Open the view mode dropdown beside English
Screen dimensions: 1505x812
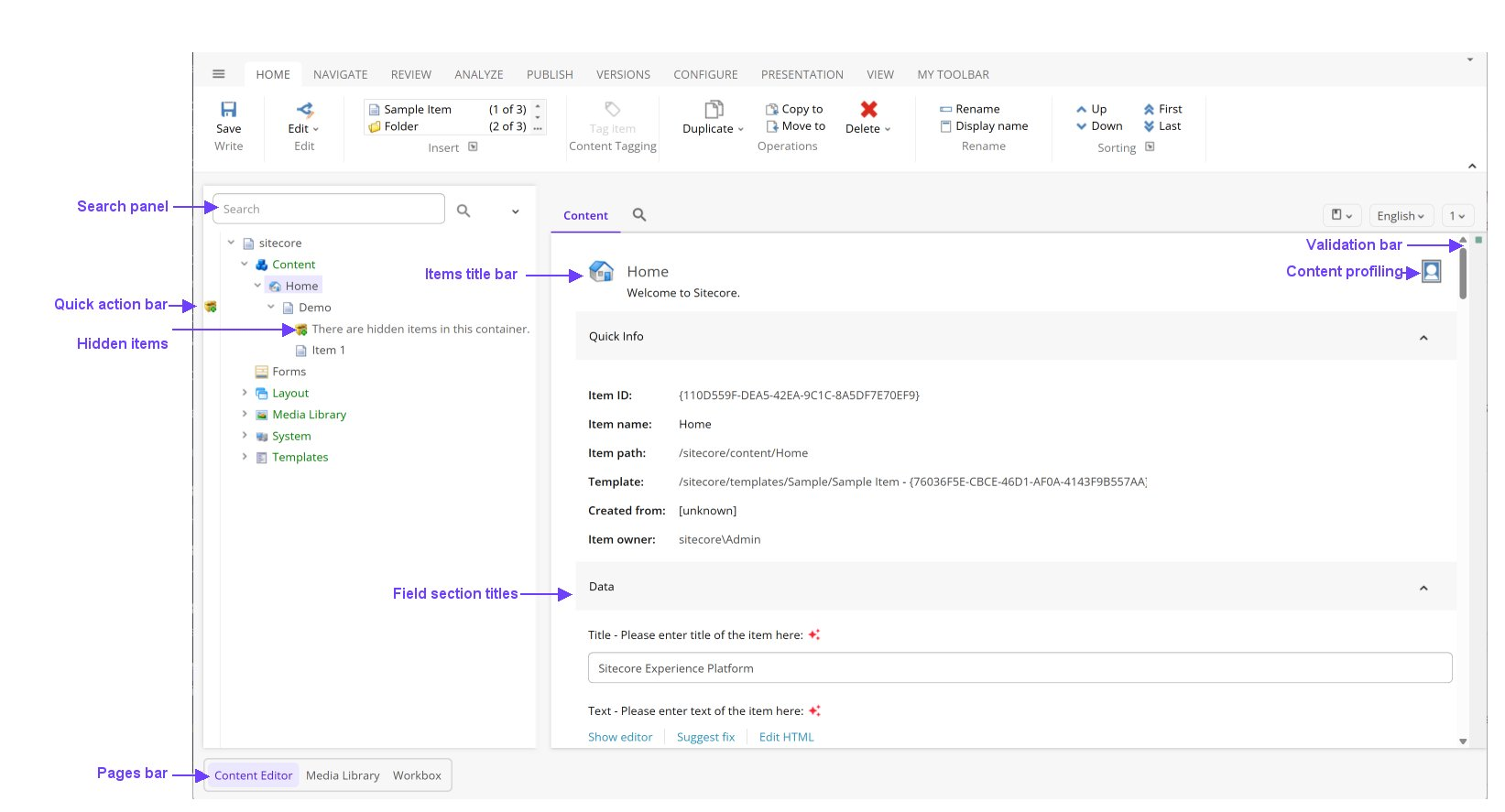click(x=1342, y=215)
